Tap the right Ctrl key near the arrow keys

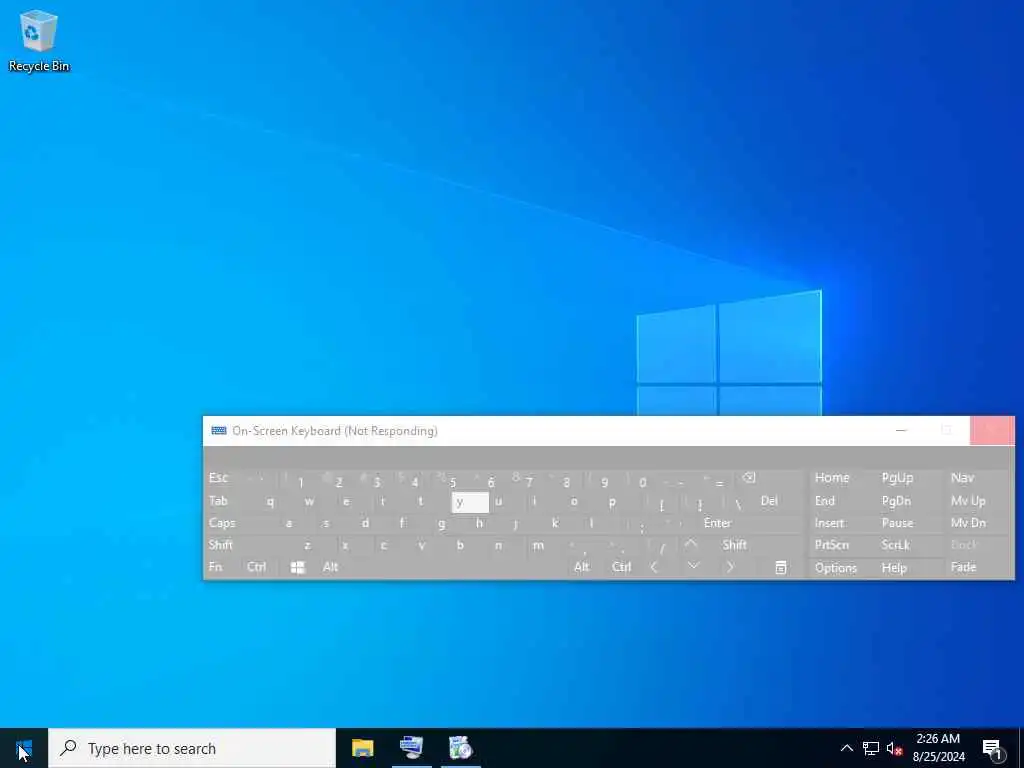point(621,567)
